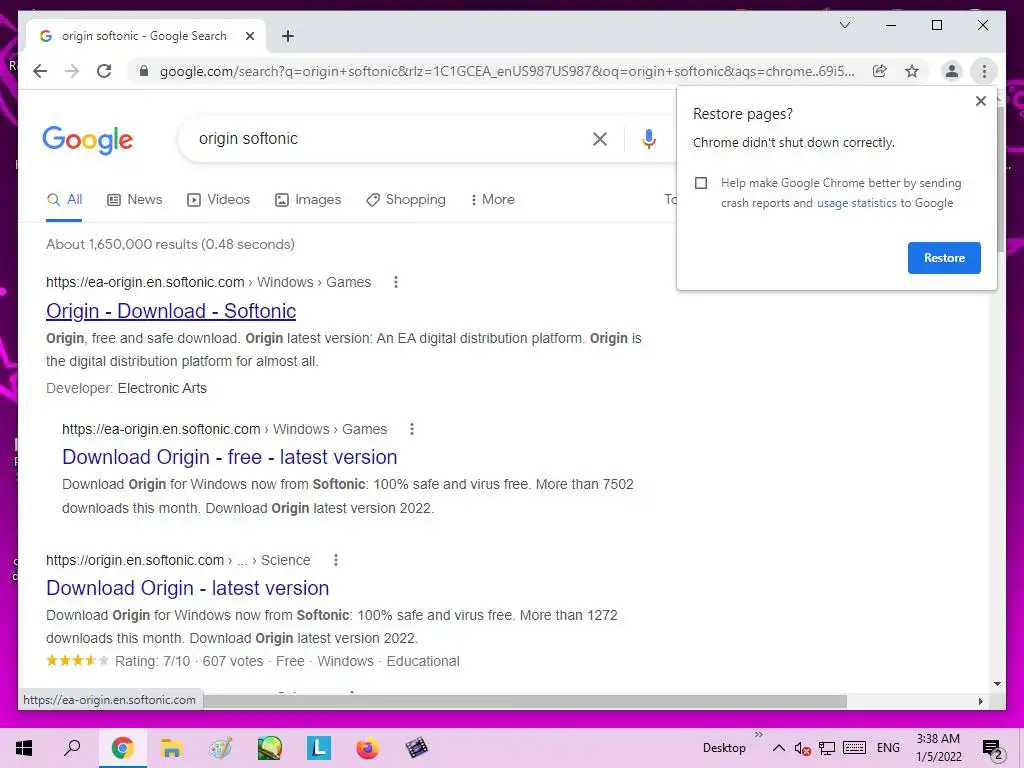Screen dimensions: 1024x768
Task: Open the Desktop toolbar in taskbar
Action: tap(724, 748)
